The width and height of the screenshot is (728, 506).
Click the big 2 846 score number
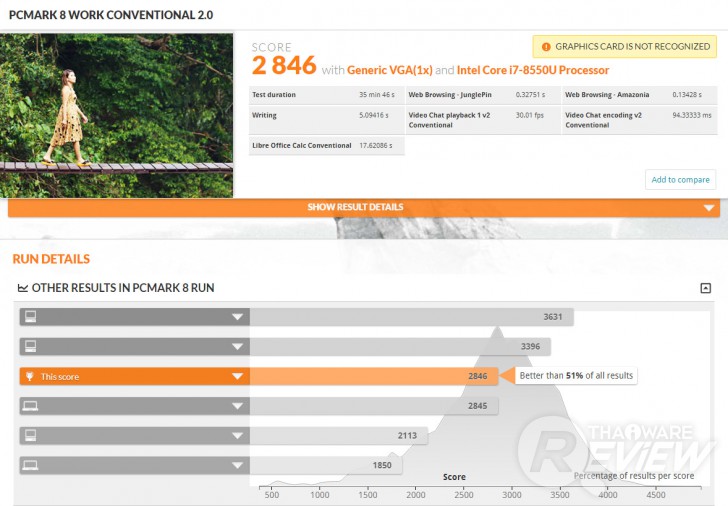point(284,65)
